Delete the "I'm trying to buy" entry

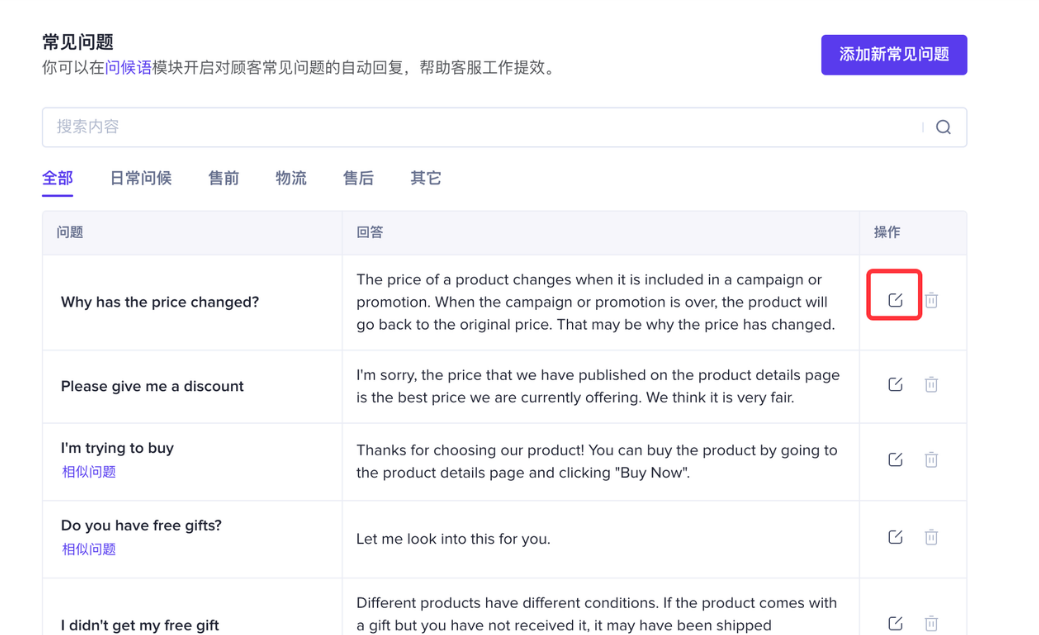(931, 460)
